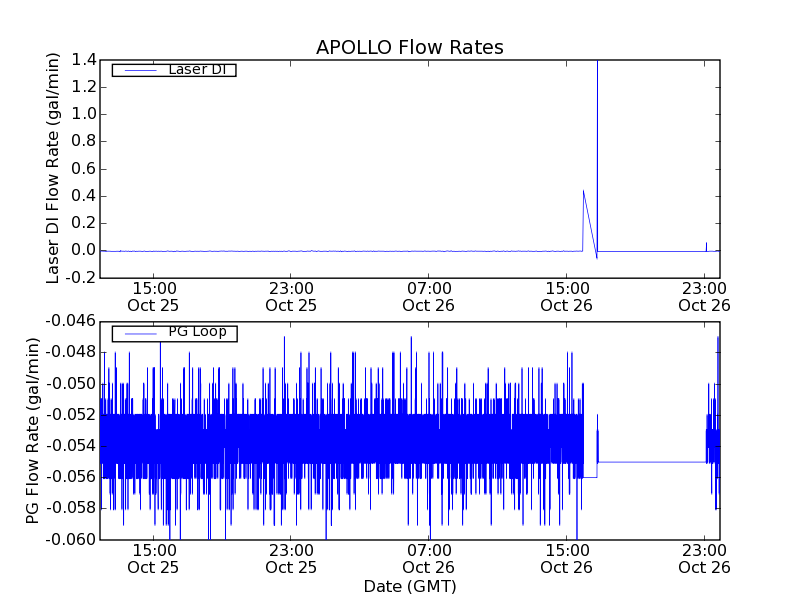Click 23:00 Oct 26 under the Laser DI plot
Screen dimensions: 800x600
click(x=704, y=297)
